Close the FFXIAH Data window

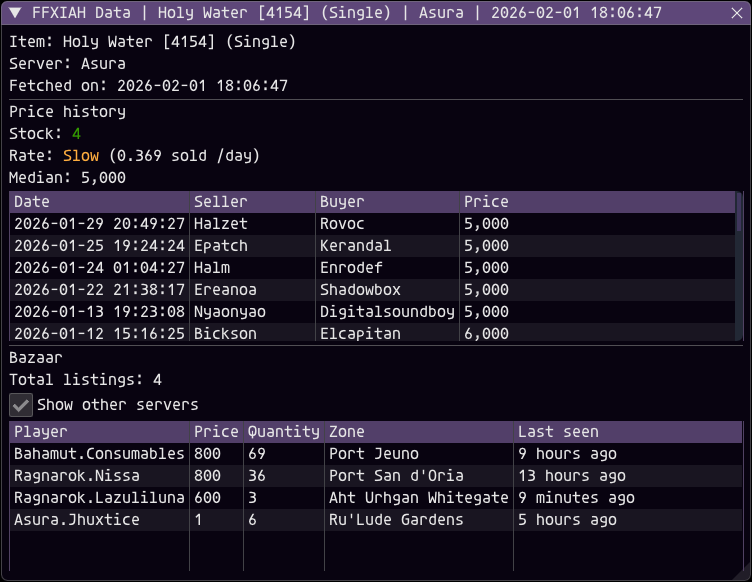737,13
